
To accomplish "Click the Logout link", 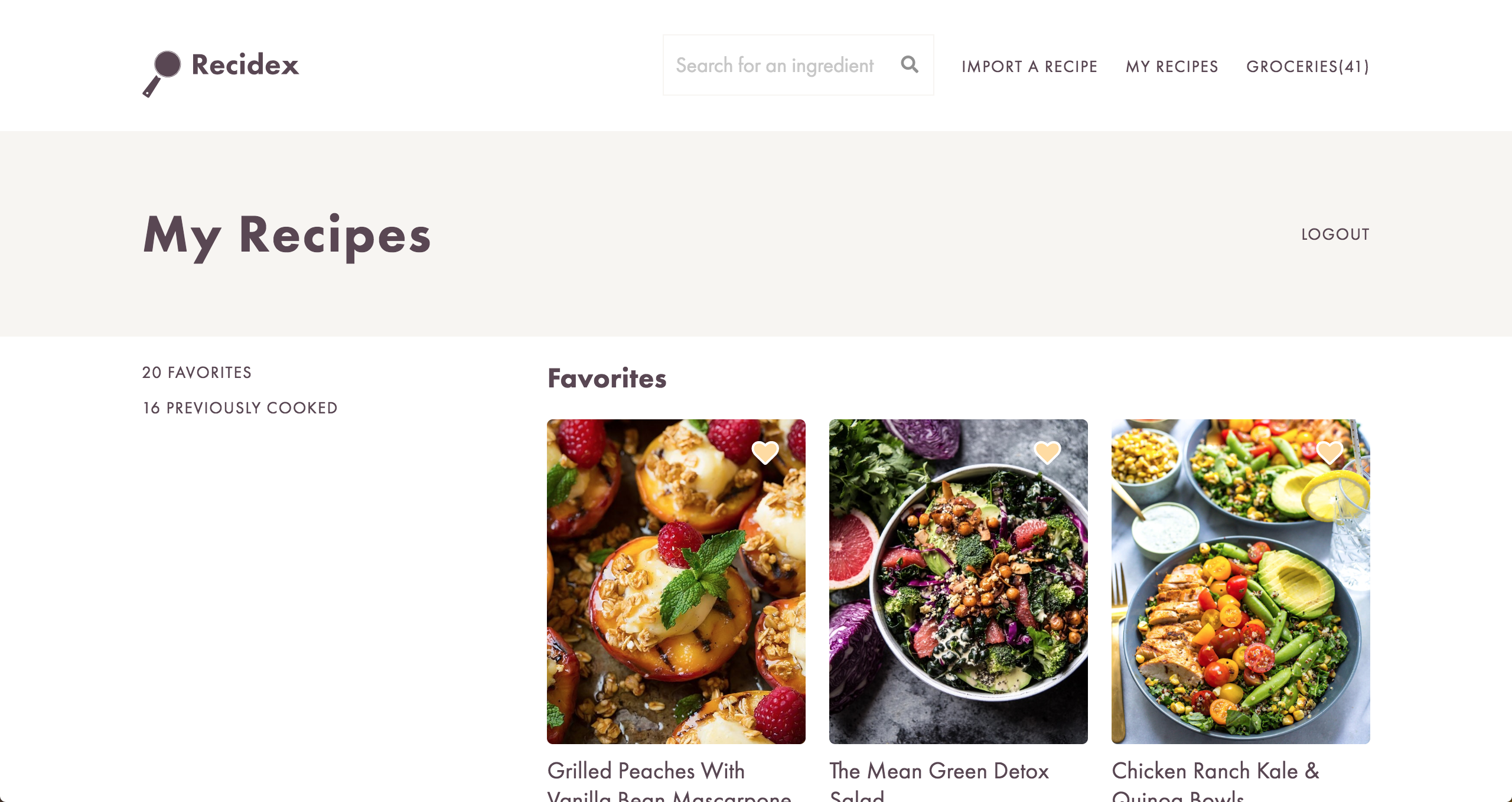I will pos(1335,234).
